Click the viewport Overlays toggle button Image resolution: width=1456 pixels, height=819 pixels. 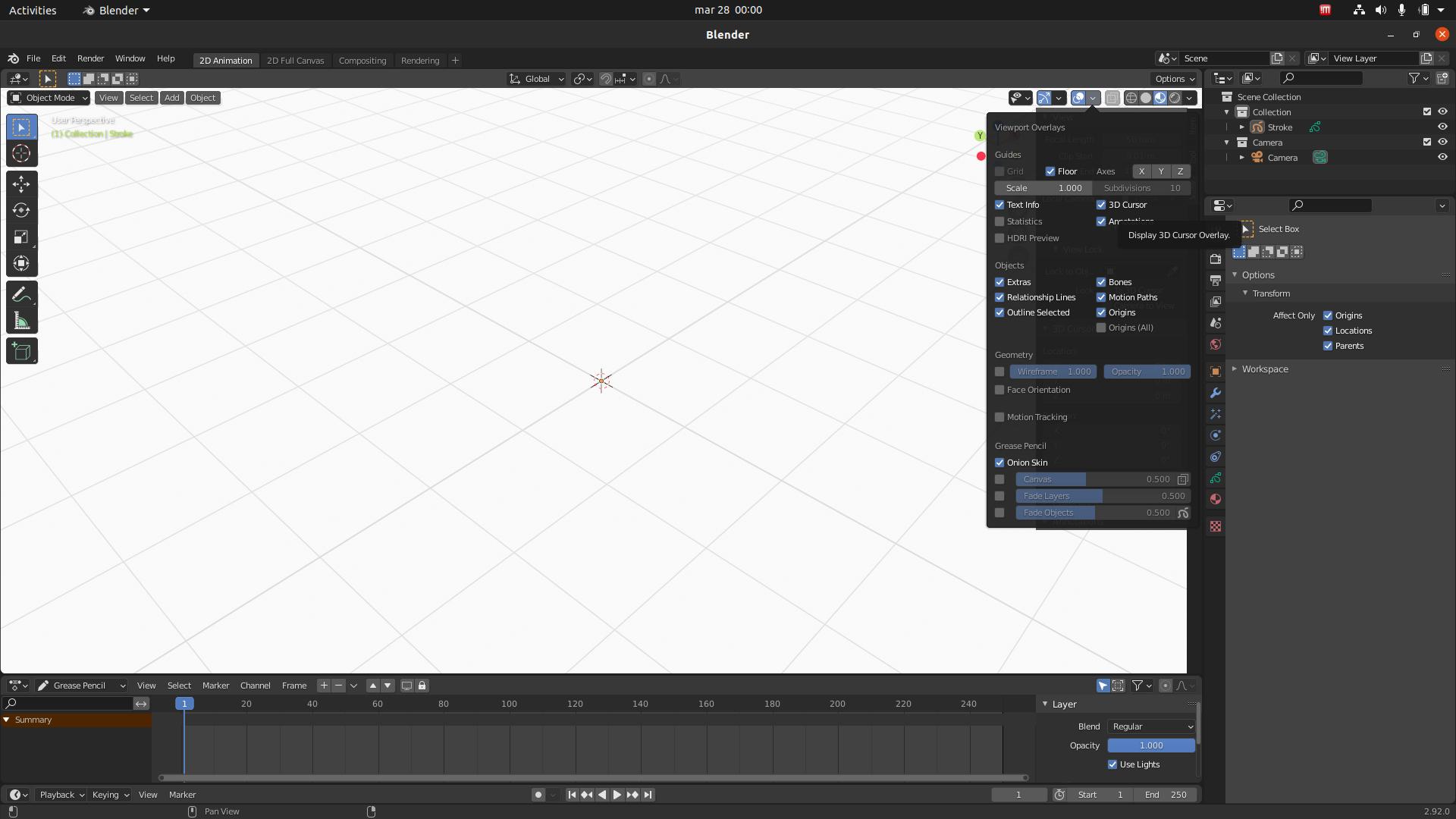pos(1078,97)
